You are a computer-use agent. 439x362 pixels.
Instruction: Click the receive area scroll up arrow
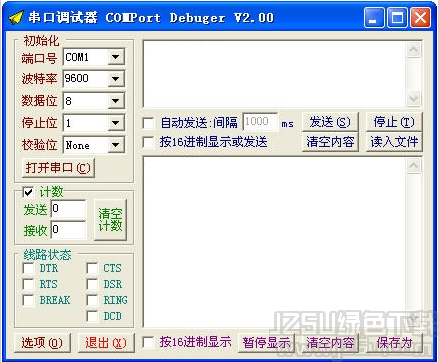414,166
